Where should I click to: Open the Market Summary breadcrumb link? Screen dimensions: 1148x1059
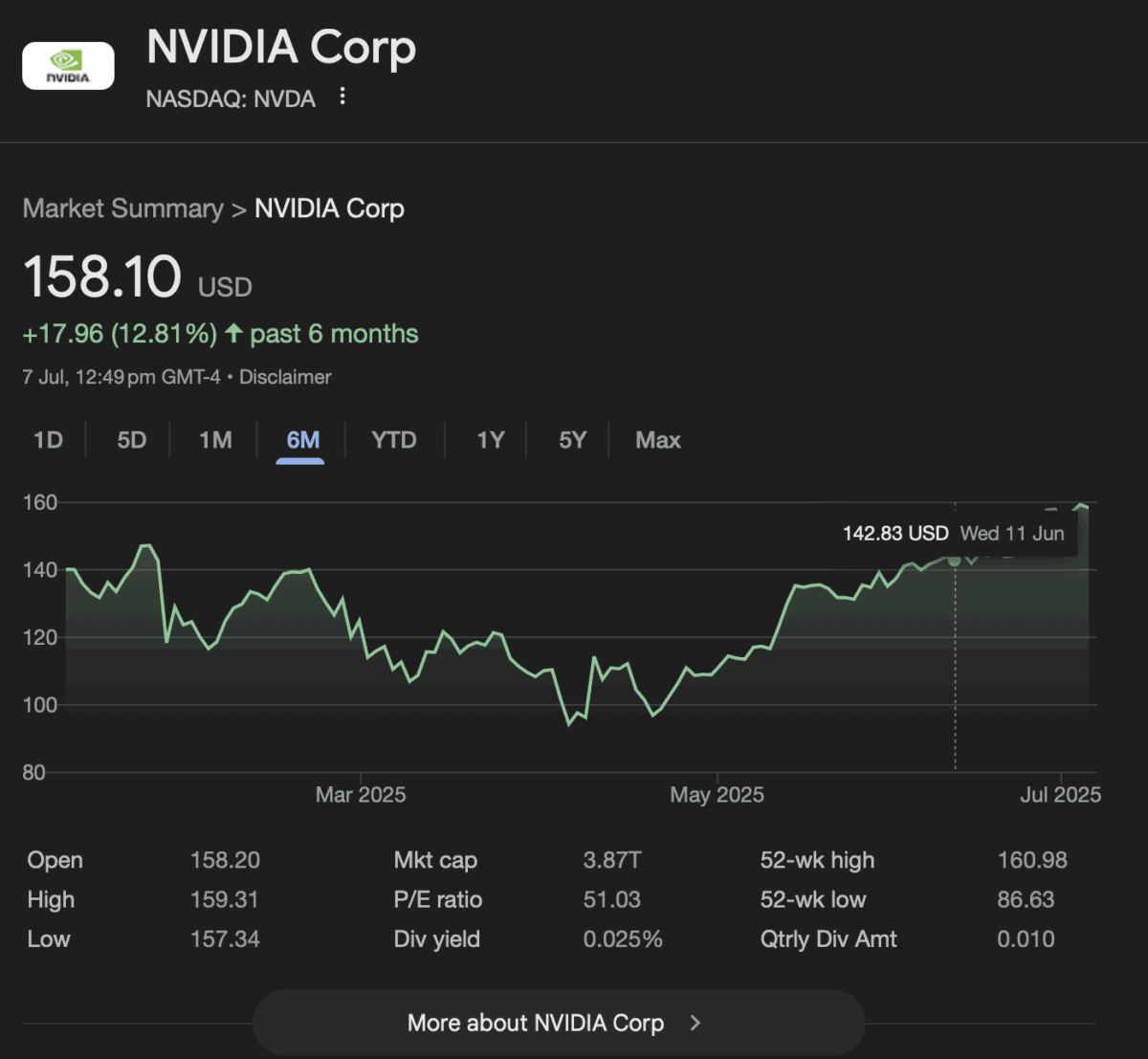[x=122, y=209]
